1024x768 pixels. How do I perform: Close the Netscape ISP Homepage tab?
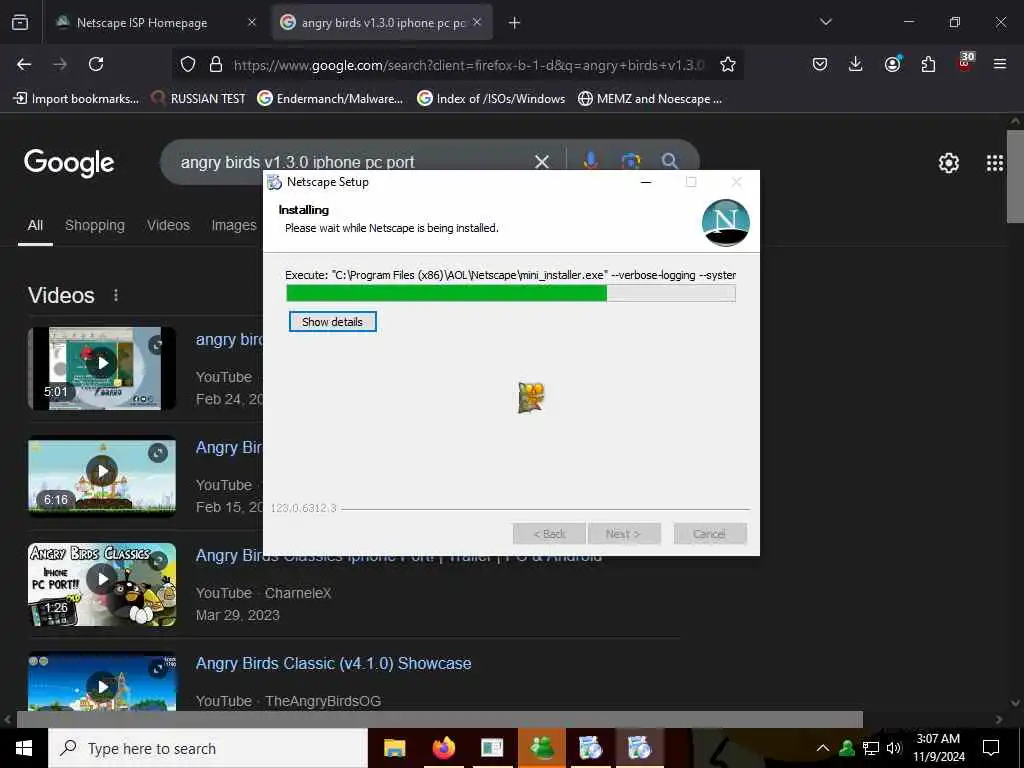click(x=252, y=22)
